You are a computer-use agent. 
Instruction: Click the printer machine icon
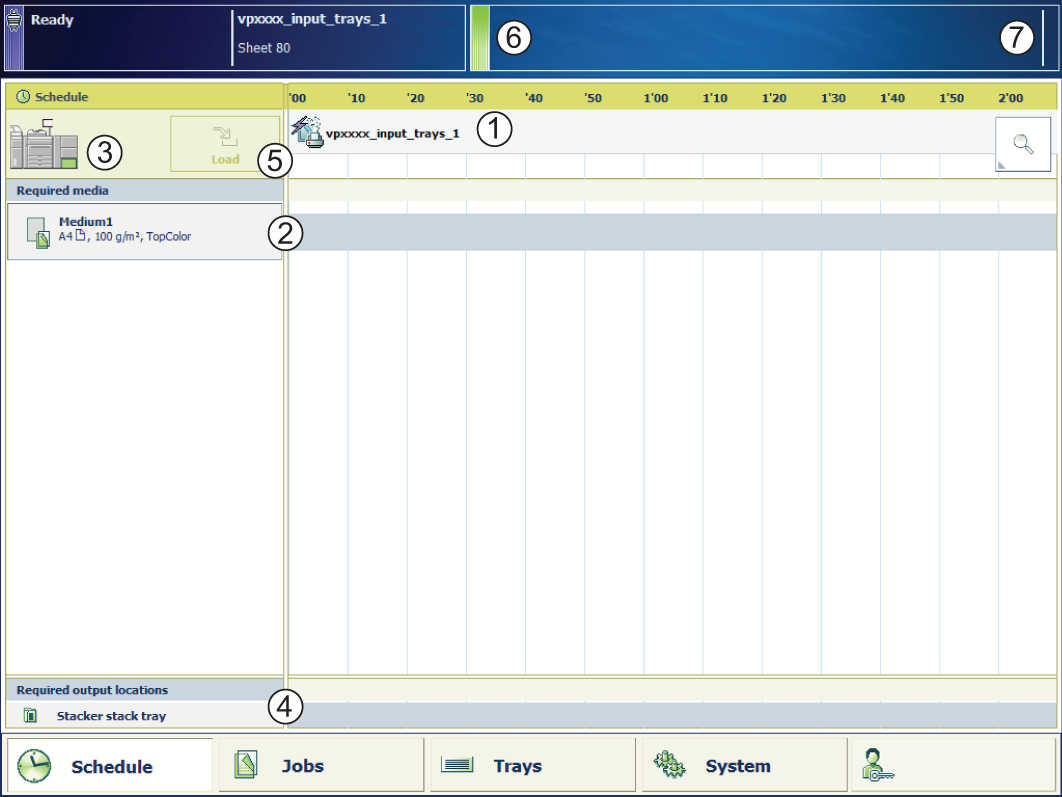43,145
